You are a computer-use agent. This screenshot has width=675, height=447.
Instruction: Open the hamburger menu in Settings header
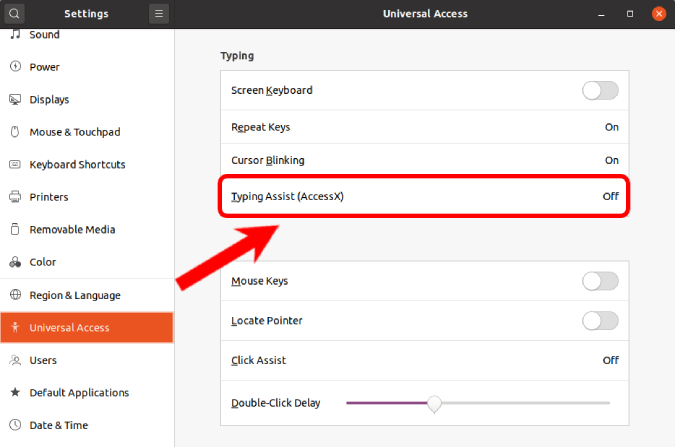(x=159, y=14)
